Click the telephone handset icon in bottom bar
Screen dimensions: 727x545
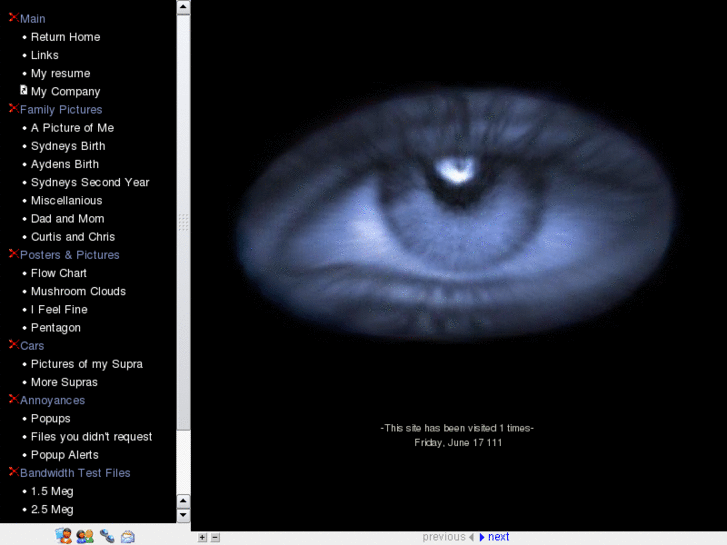coord(107,536)
